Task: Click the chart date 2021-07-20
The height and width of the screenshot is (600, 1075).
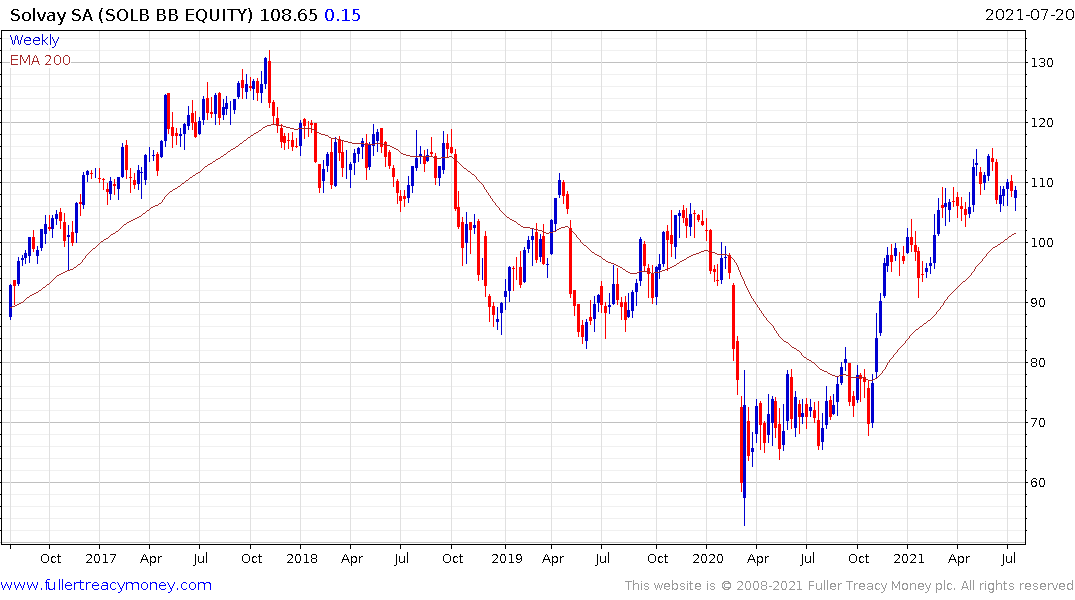Action: (1029, 14)
